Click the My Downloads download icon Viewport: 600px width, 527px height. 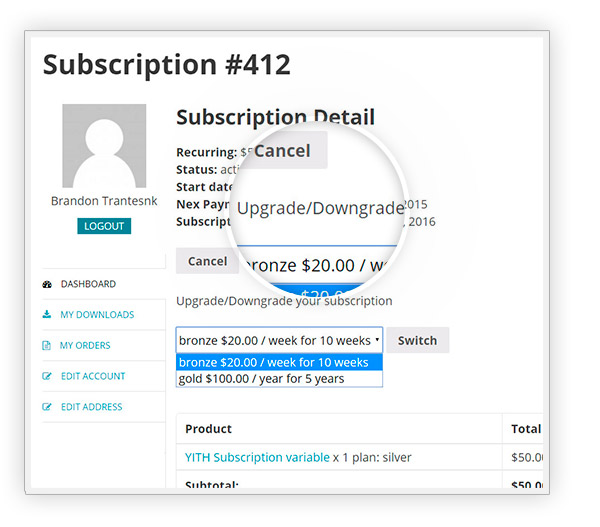pyautogui.click(x=47, y=315)
